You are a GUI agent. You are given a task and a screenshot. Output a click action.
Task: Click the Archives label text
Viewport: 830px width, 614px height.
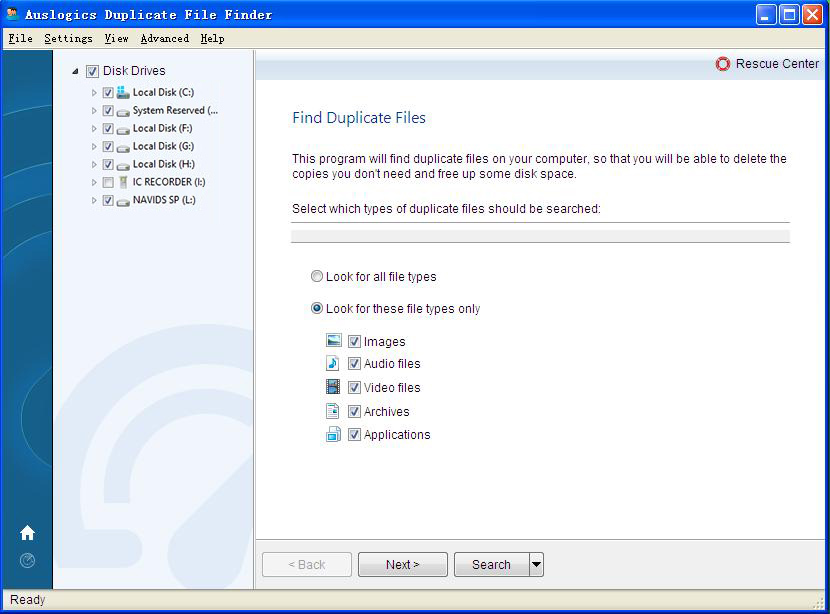[x=386, y=411]
